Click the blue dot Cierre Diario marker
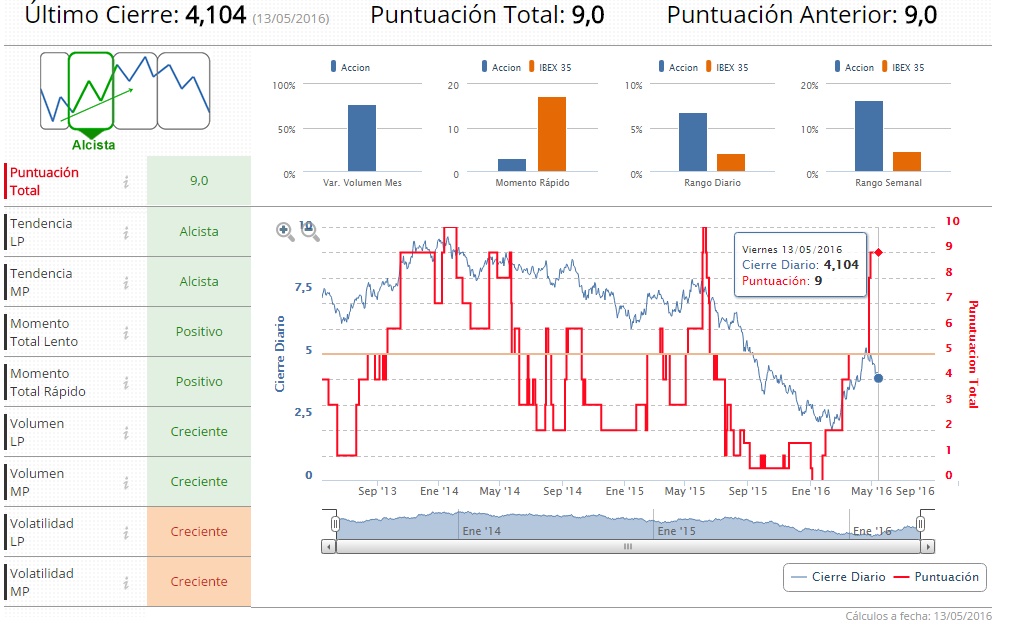 [x=878, y=378]
